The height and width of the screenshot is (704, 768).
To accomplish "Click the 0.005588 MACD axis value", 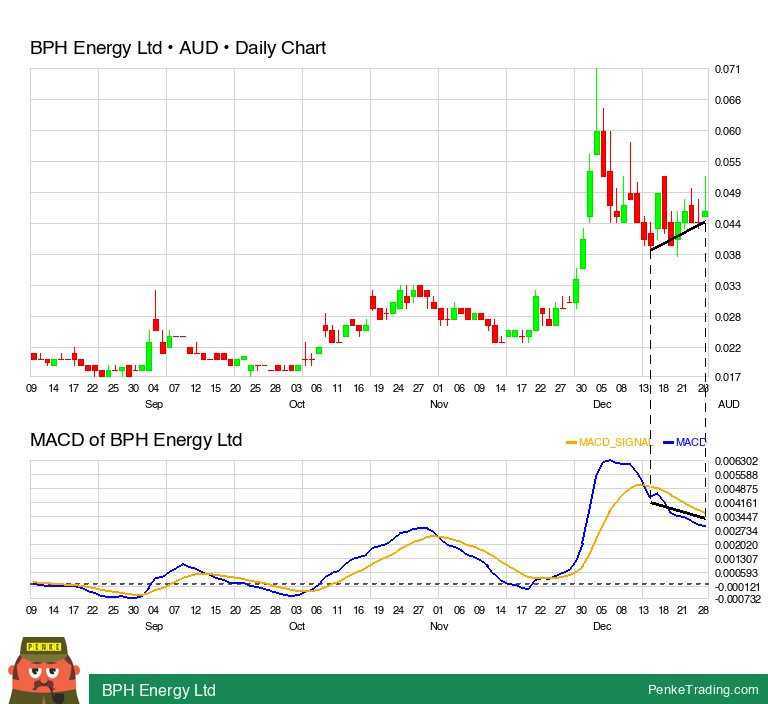I will [736, 475].
